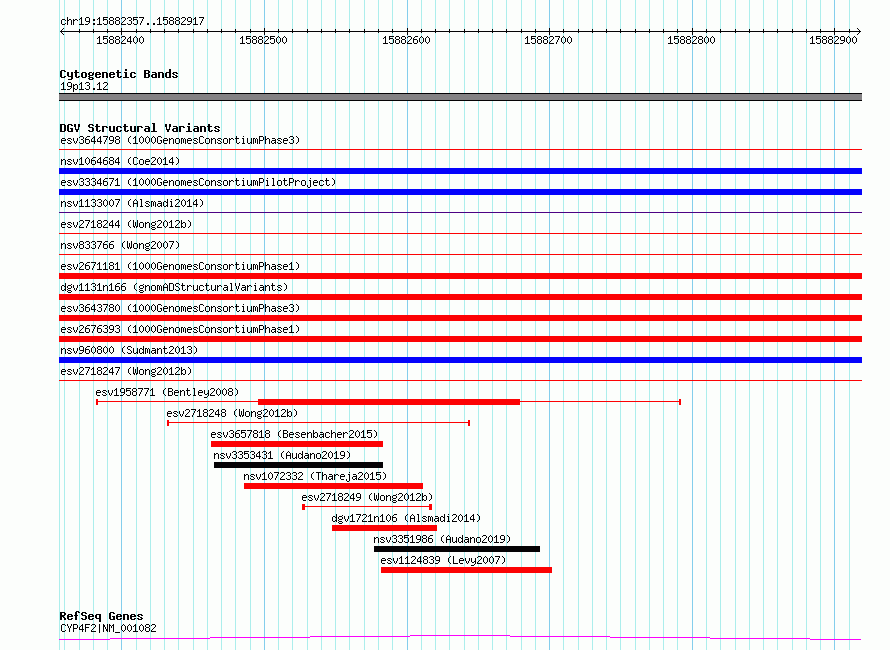Click ruler tick label 15882900
Image resolution: width=890 pixels, height=650 pixels.
[x=833, y=40]
